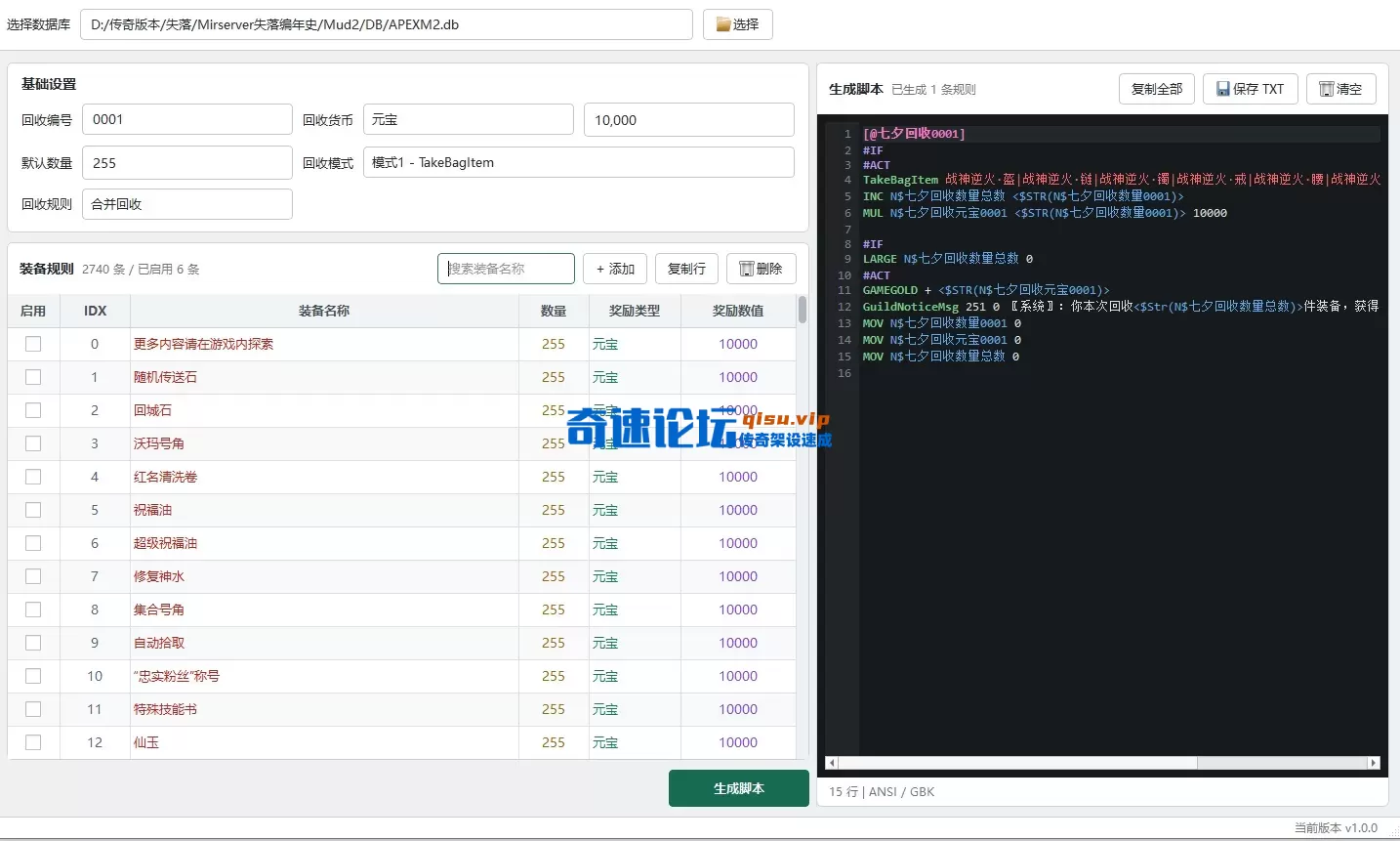This screenshot has width=1400, height=841.
Task: Sort by the 启用 column header
Action: click(x=33, y=311)
